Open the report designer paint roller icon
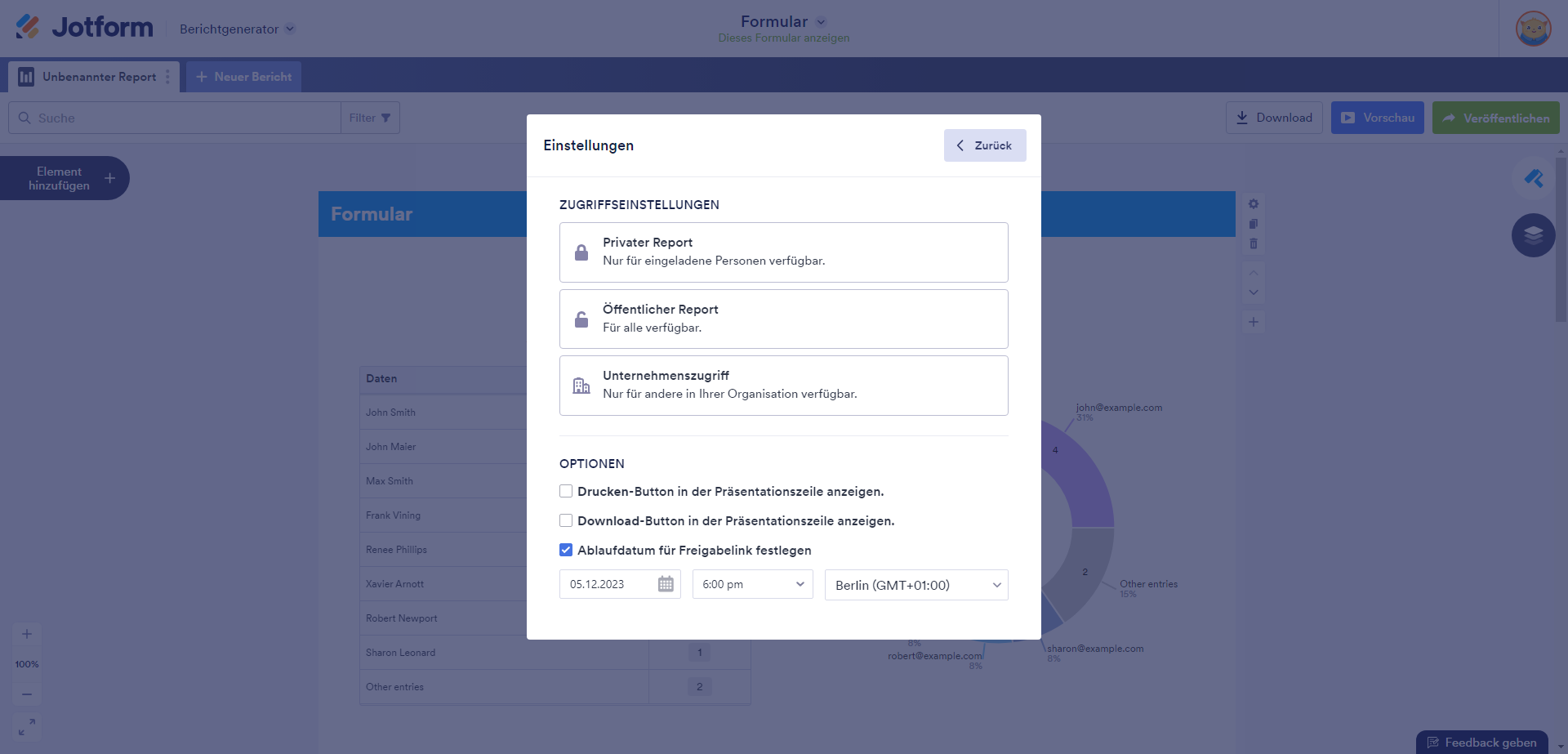The height and width of the screenshot is (754, 1568). tap(1534, 178)
